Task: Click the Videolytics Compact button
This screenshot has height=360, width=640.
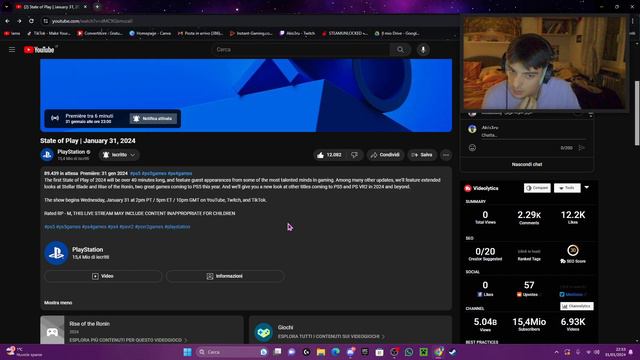Action: pyautogui.click(x=537, y=188)
